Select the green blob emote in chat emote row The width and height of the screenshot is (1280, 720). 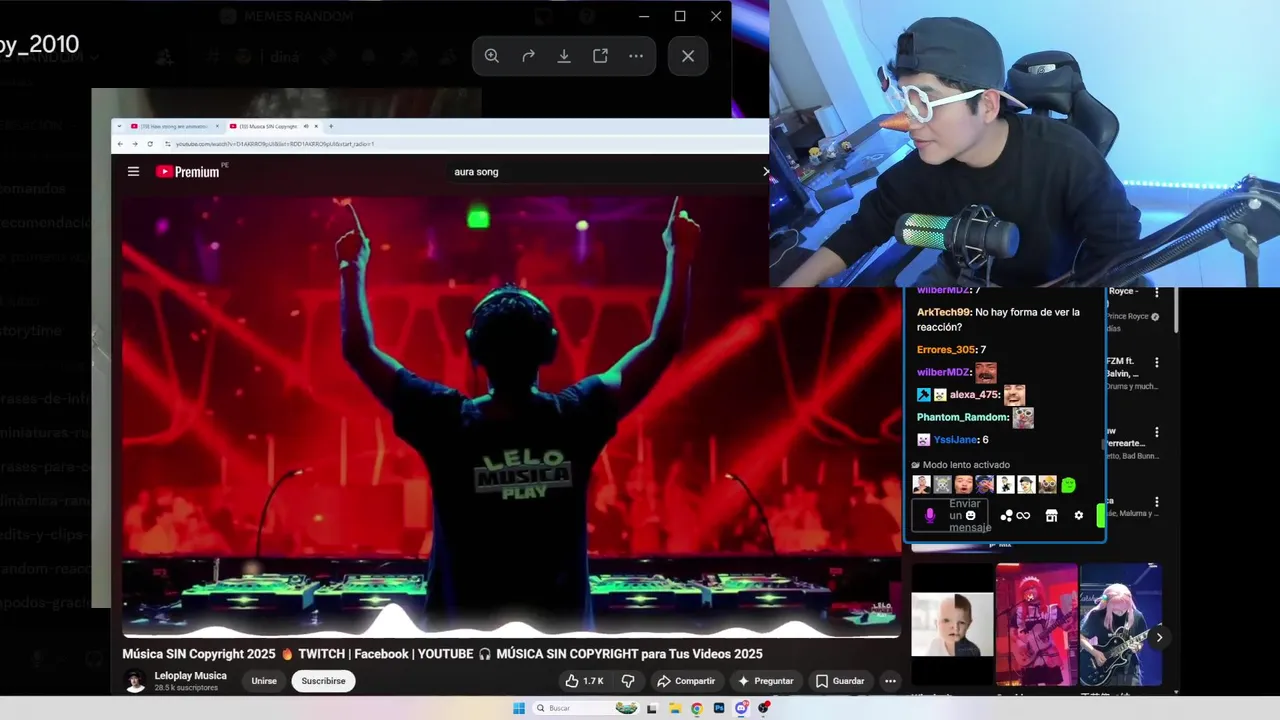click(x=1068, y=485)
